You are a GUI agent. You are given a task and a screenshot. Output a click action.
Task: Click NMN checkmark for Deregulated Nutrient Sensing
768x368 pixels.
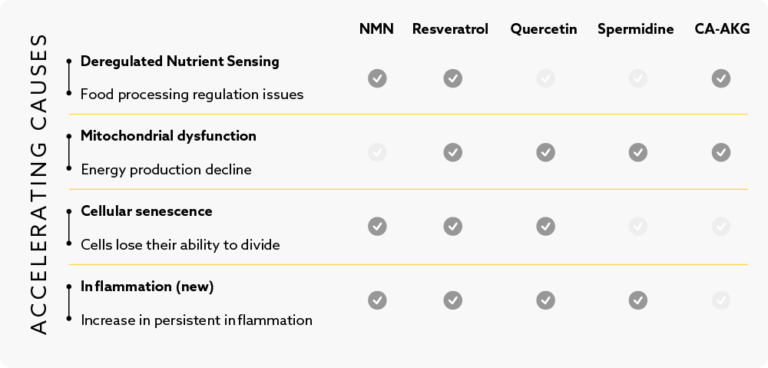click(377, 78)
